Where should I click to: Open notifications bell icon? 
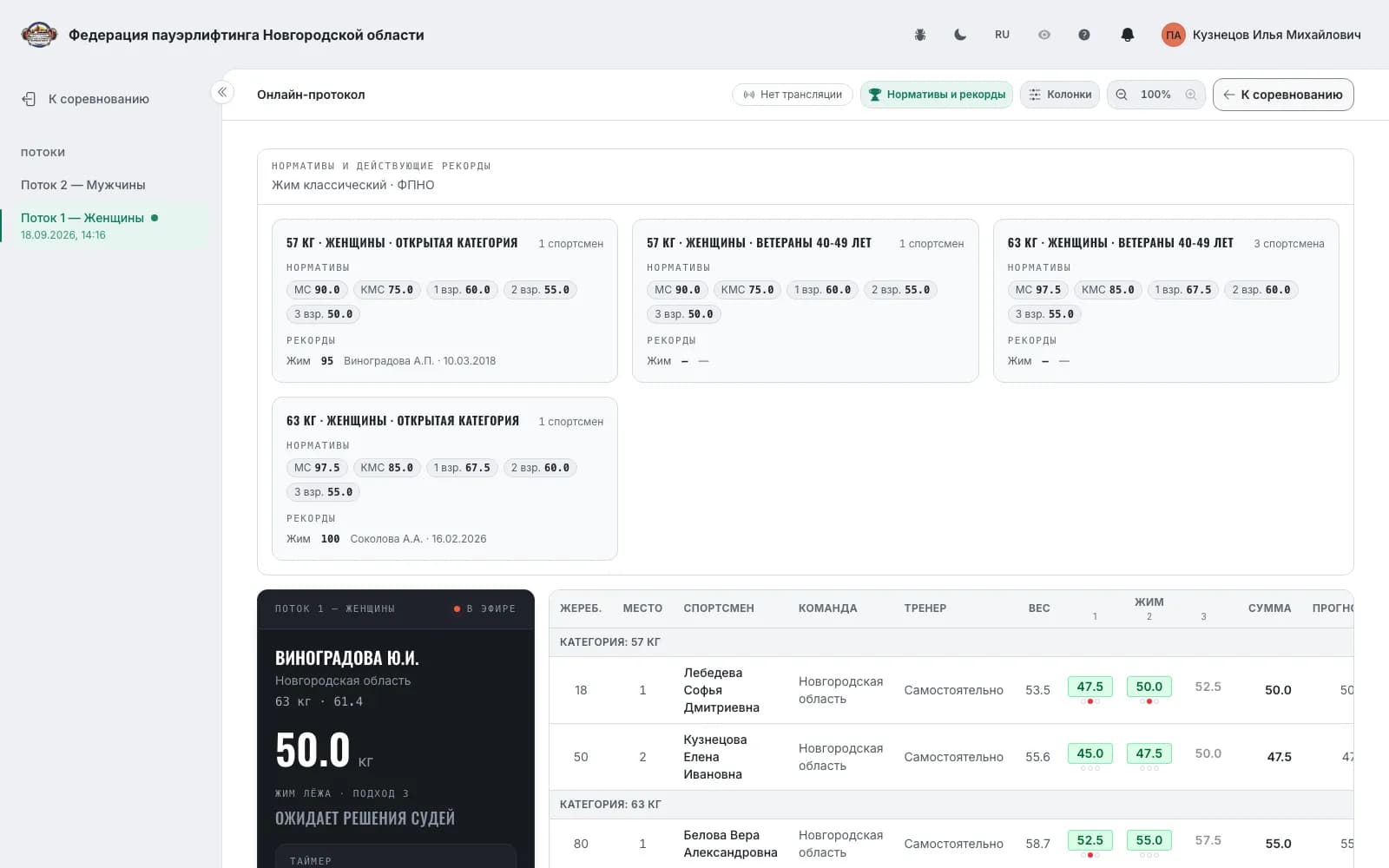point(1127,35)
